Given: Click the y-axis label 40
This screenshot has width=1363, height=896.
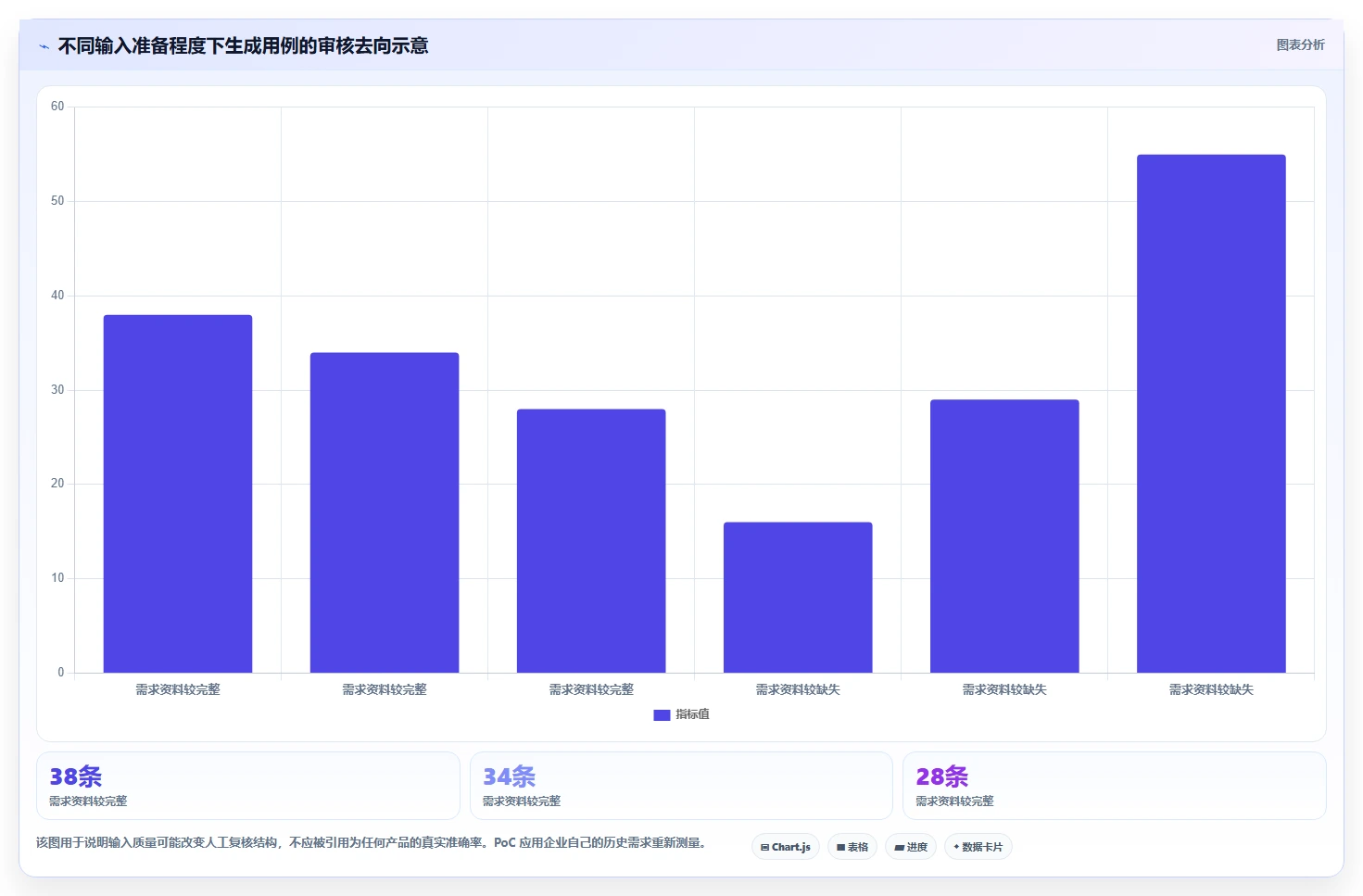Looking at the screenshot, I should click(57, 296).
